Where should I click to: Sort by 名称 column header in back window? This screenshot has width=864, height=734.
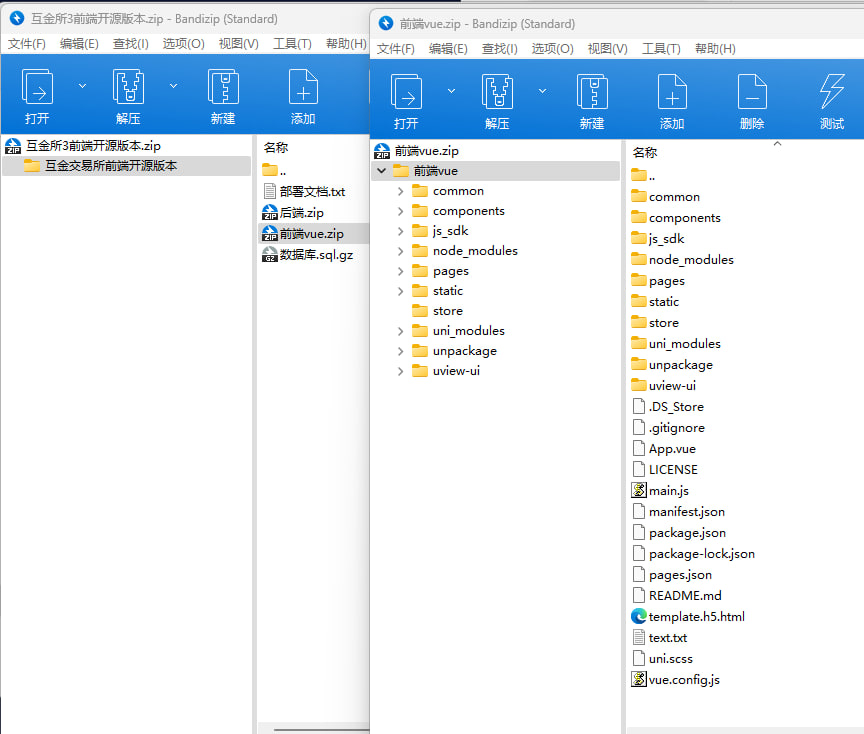(276, 148)
